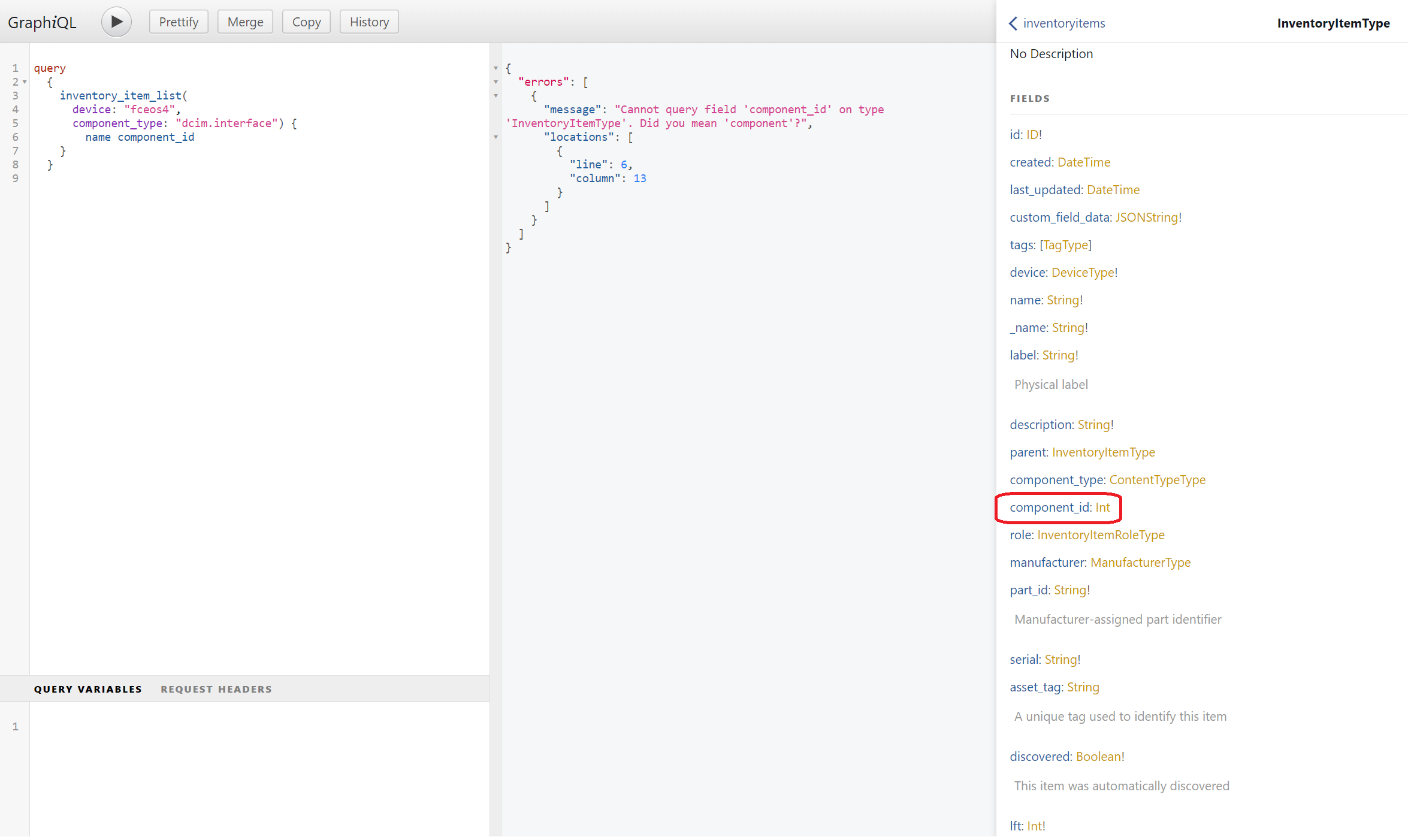Collapse the top-level result JSON fold arrow
The width and height of the screenshot is (1408, 840).
pos(495,68)
